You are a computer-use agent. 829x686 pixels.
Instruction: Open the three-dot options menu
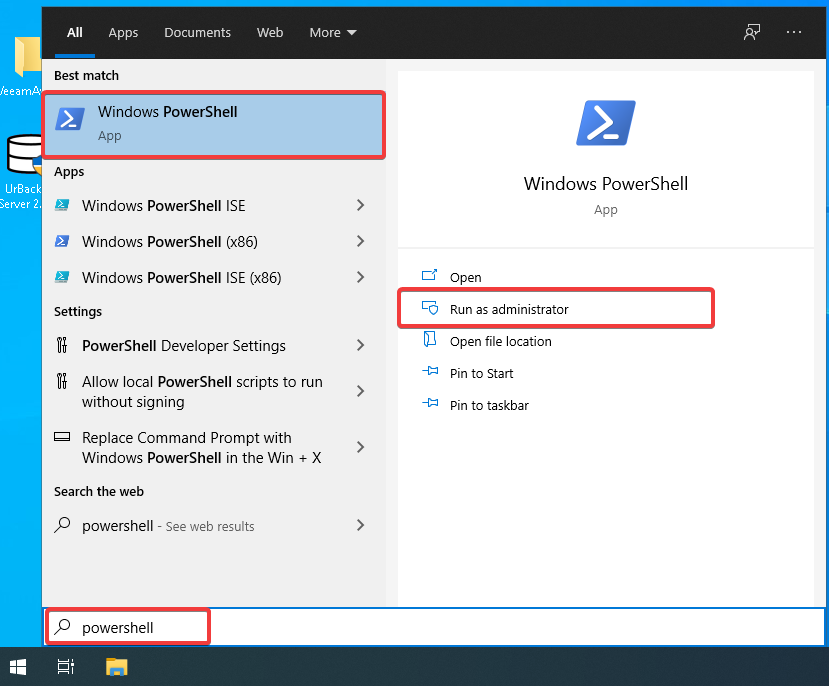tap(794, 33)
